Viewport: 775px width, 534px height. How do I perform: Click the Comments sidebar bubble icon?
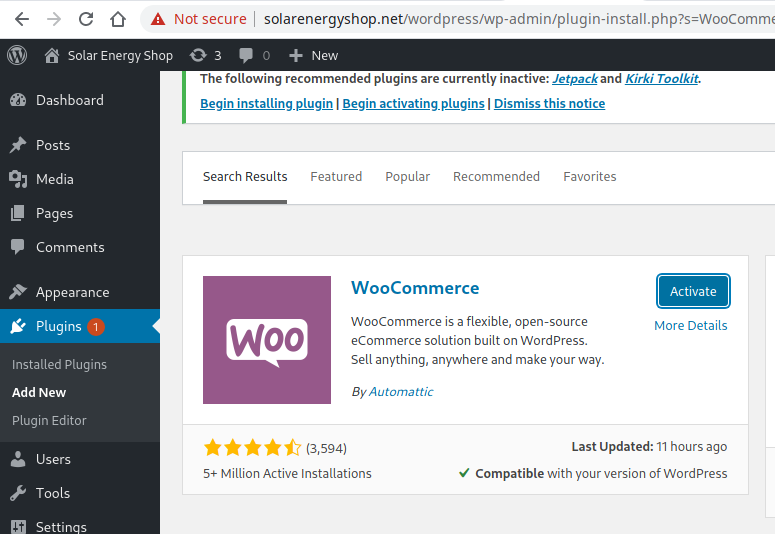18,247
